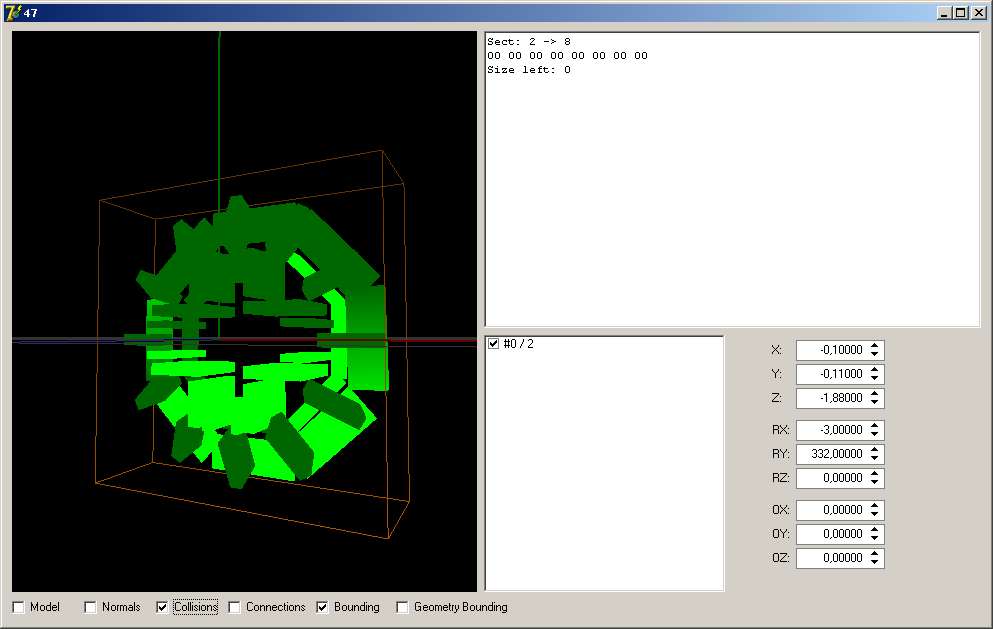Enable the Model checkbox
The image size is (993, 629).
(19, 607)
